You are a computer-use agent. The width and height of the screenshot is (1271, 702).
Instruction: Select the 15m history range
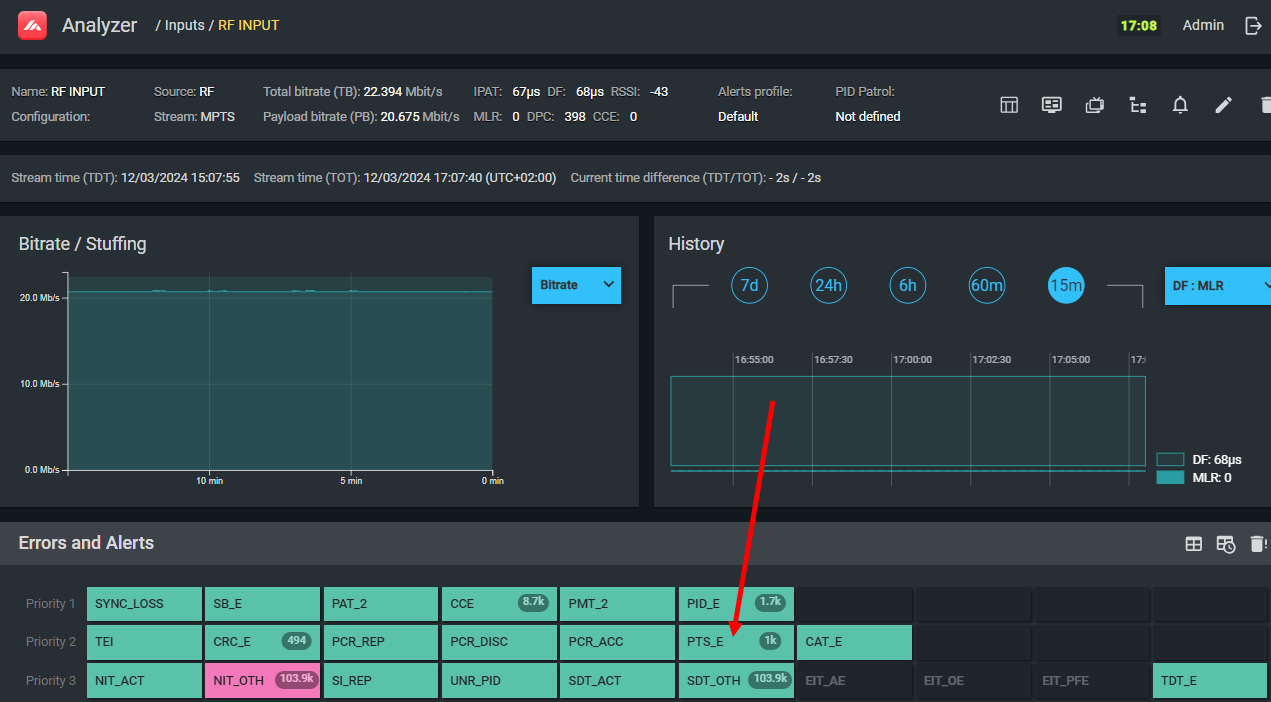[1066, 285]
